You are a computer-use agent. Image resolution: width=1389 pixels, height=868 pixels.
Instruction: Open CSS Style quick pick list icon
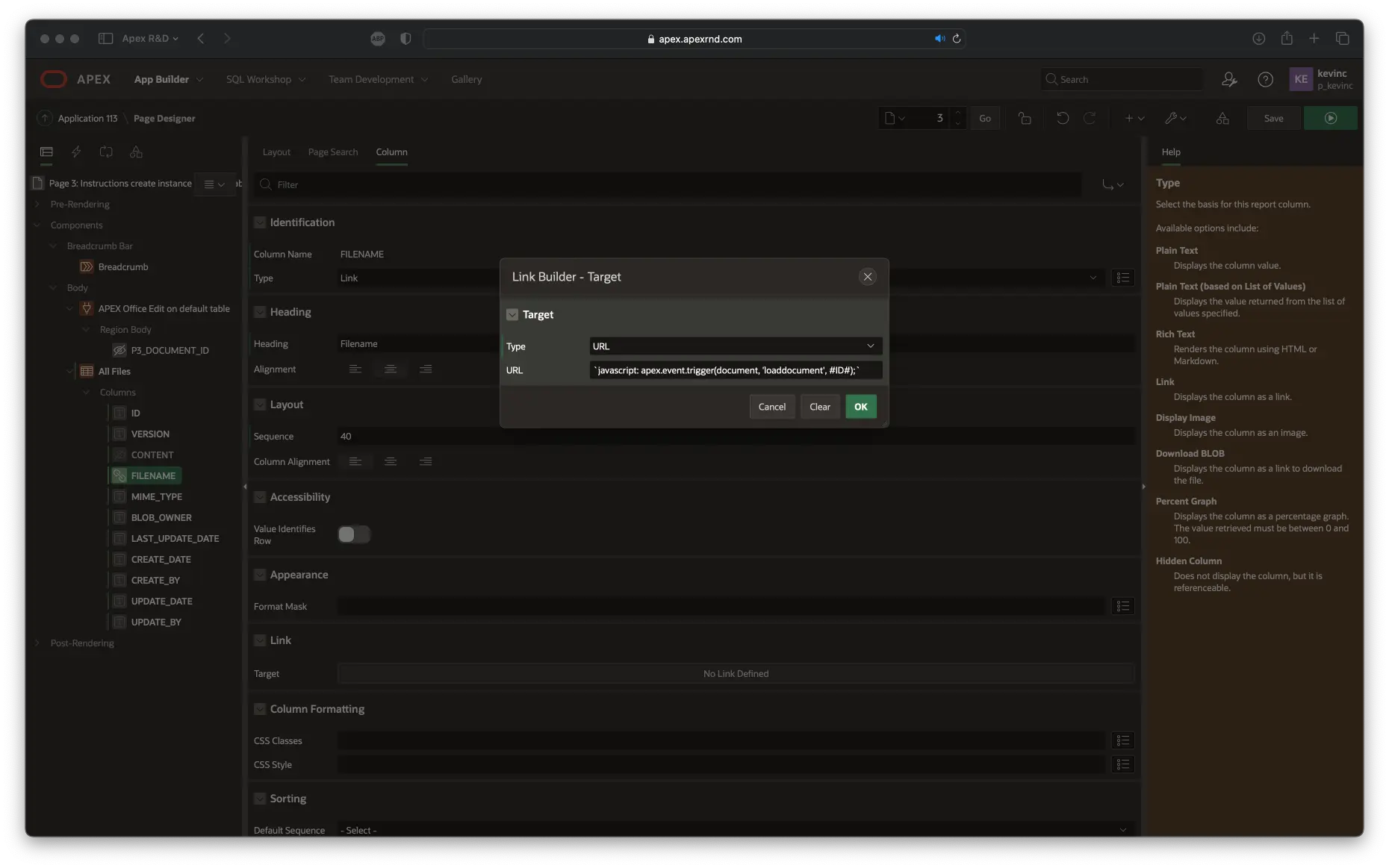[x=1122, y=764]
